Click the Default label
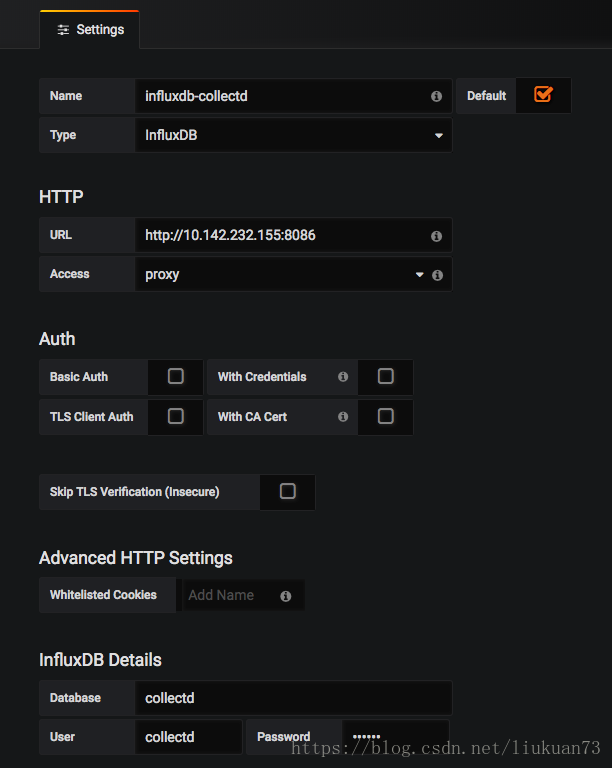Viewport: 612px width, 768px height. coord(486,96)
